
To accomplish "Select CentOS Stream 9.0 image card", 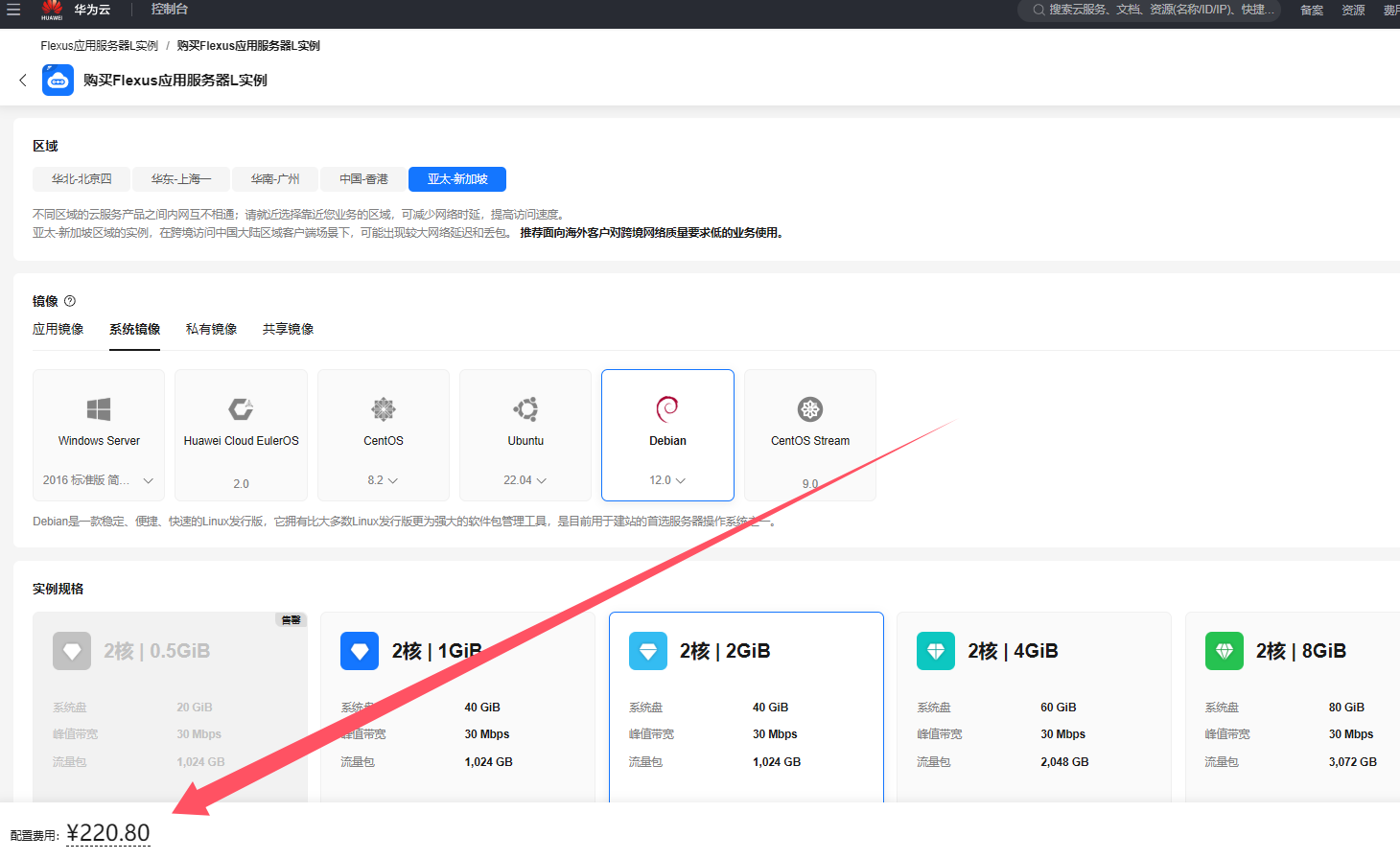I will 810,435.
